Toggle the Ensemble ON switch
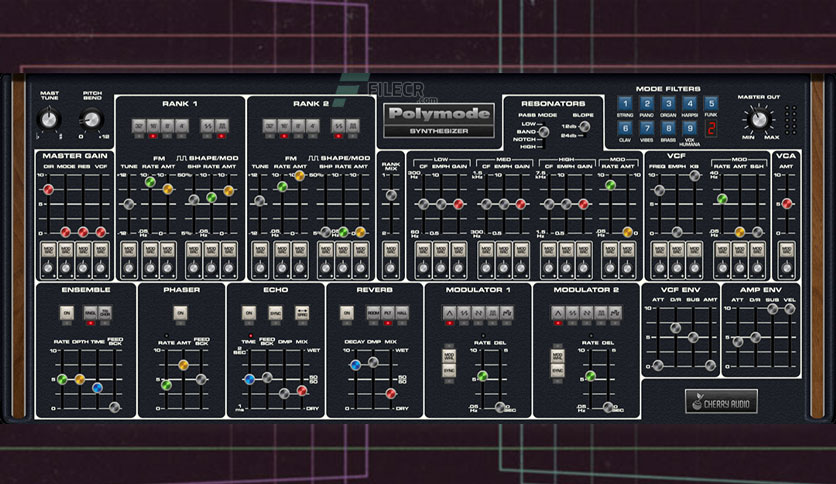The height and width of the screenshot is (484, 836). pos(67,313)
